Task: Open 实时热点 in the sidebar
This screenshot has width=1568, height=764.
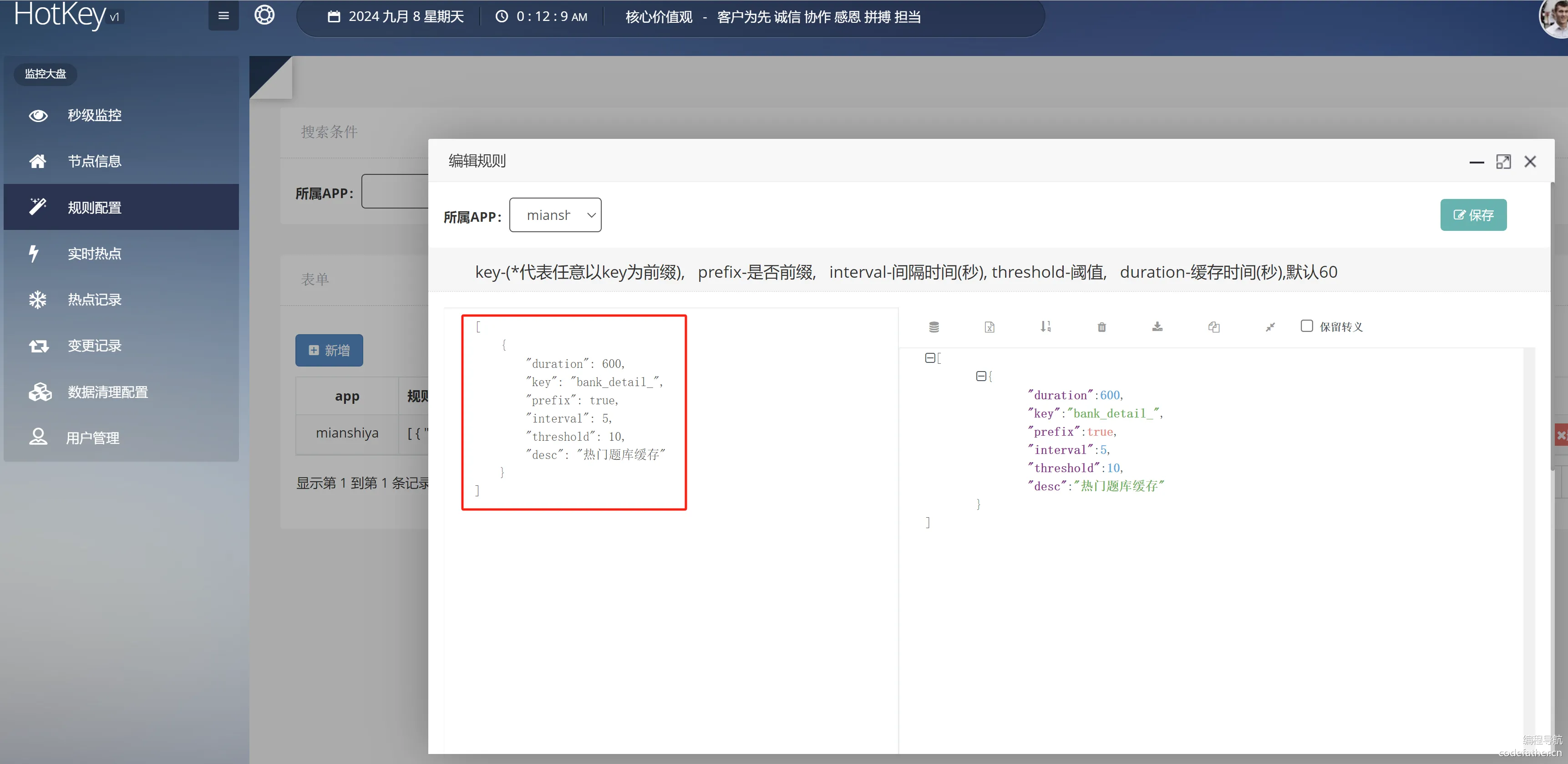Action: point(94,253)
